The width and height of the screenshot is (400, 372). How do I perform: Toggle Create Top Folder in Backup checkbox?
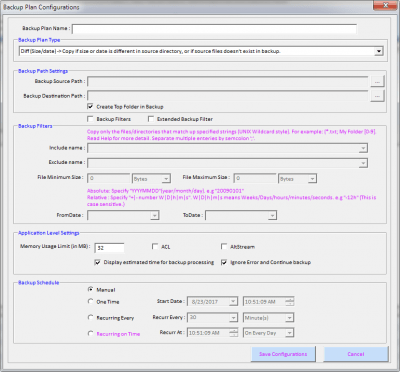pyautogui.click(x=90, y=107)
